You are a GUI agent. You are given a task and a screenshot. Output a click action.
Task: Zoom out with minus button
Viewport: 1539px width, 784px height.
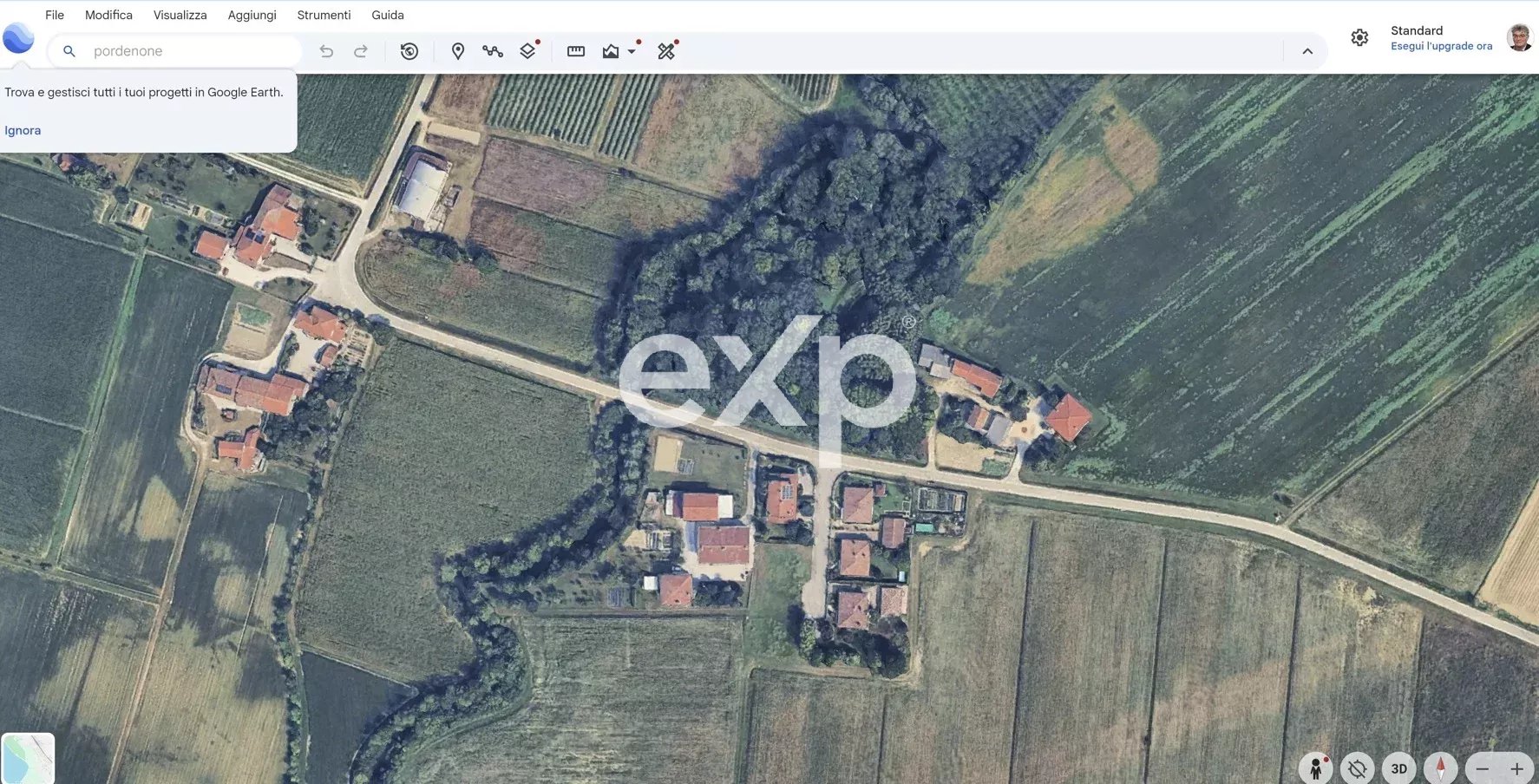pos(1483,768)
